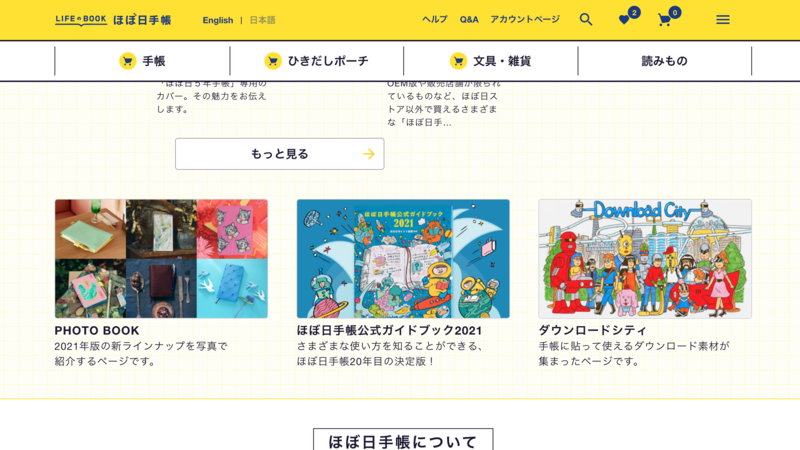Open the hamburger menu icon
Viewport: 800px width, 450px height.
pyautogui.click(x=722, y=20)
